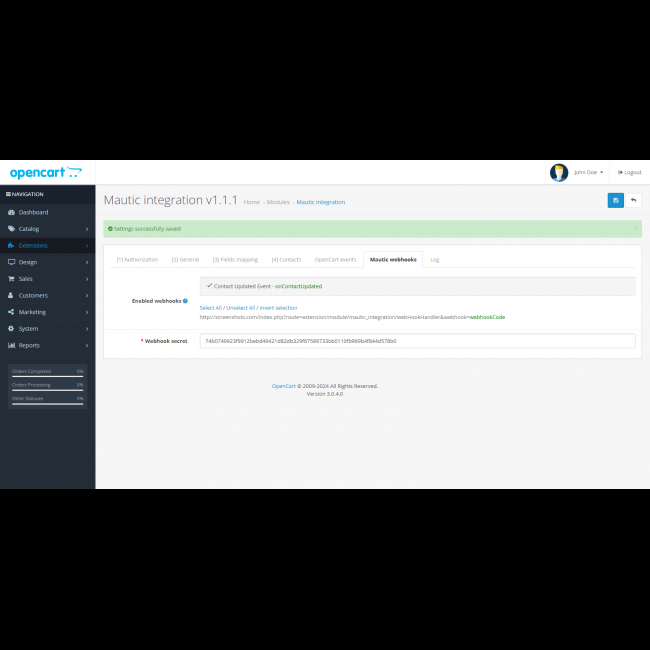The width and height of the screenshot is (650, 650).
Task: Click the Logout link
Action: (x=629, y=172)
